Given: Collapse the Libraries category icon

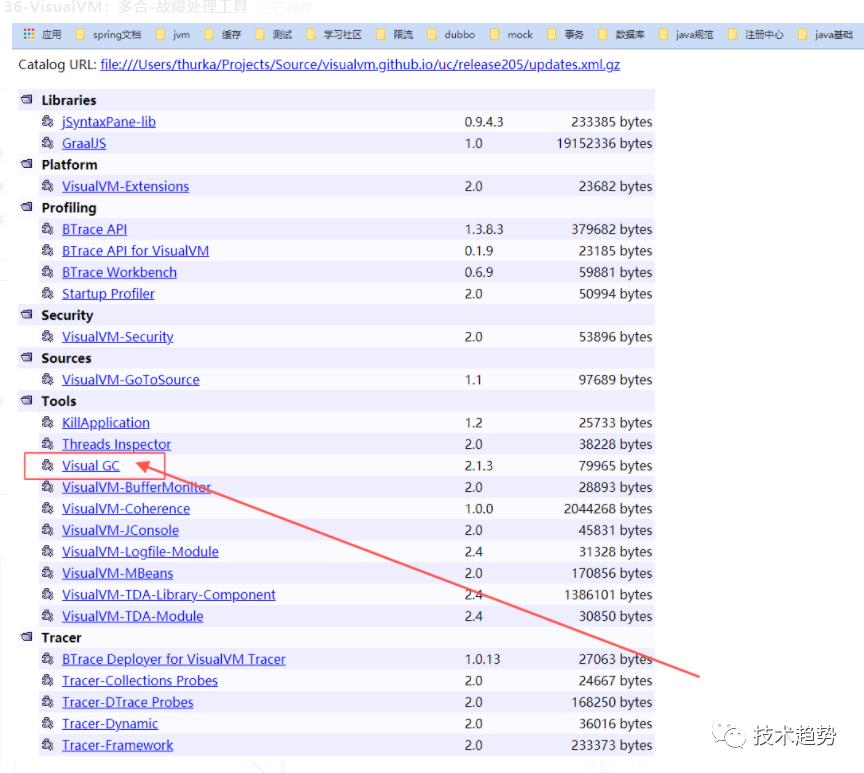Looking at the screenshot, I should (x=27, y=100).
